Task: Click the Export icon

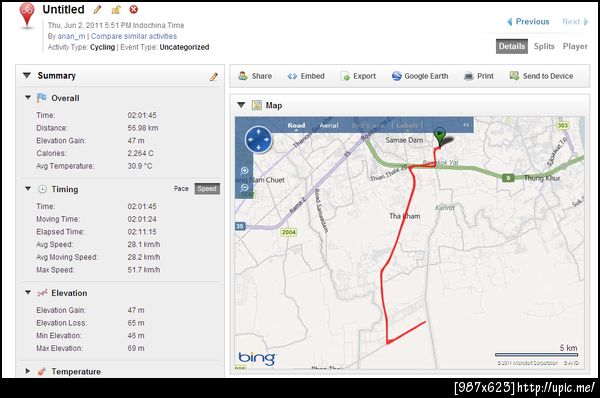Action: tap(345, 76)
